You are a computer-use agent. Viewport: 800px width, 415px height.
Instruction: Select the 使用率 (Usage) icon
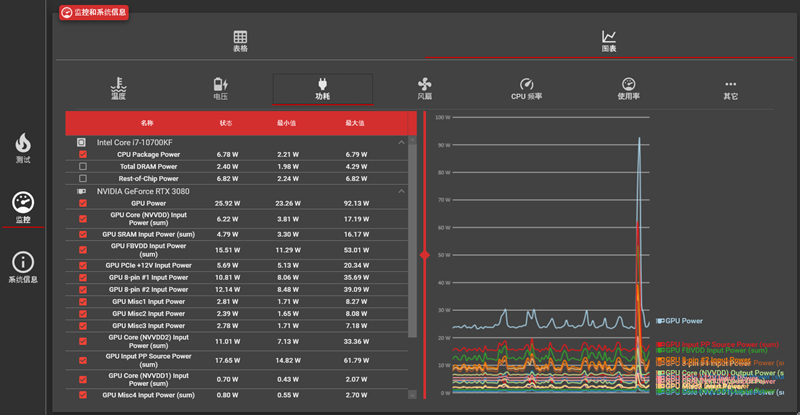coord(628,89)
